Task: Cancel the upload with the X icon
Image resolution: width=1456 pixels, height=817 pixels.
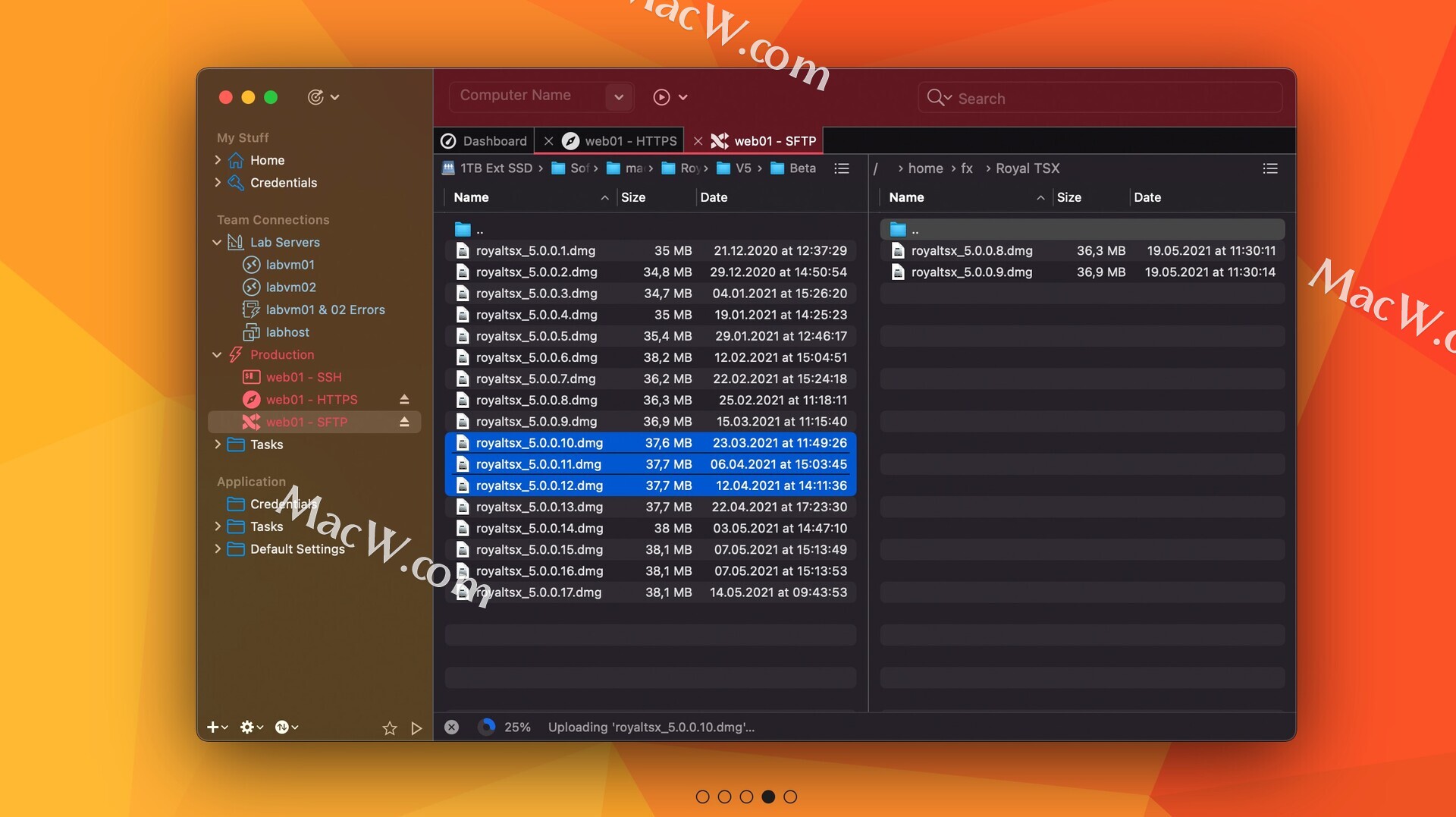Action: pos(451,727)
